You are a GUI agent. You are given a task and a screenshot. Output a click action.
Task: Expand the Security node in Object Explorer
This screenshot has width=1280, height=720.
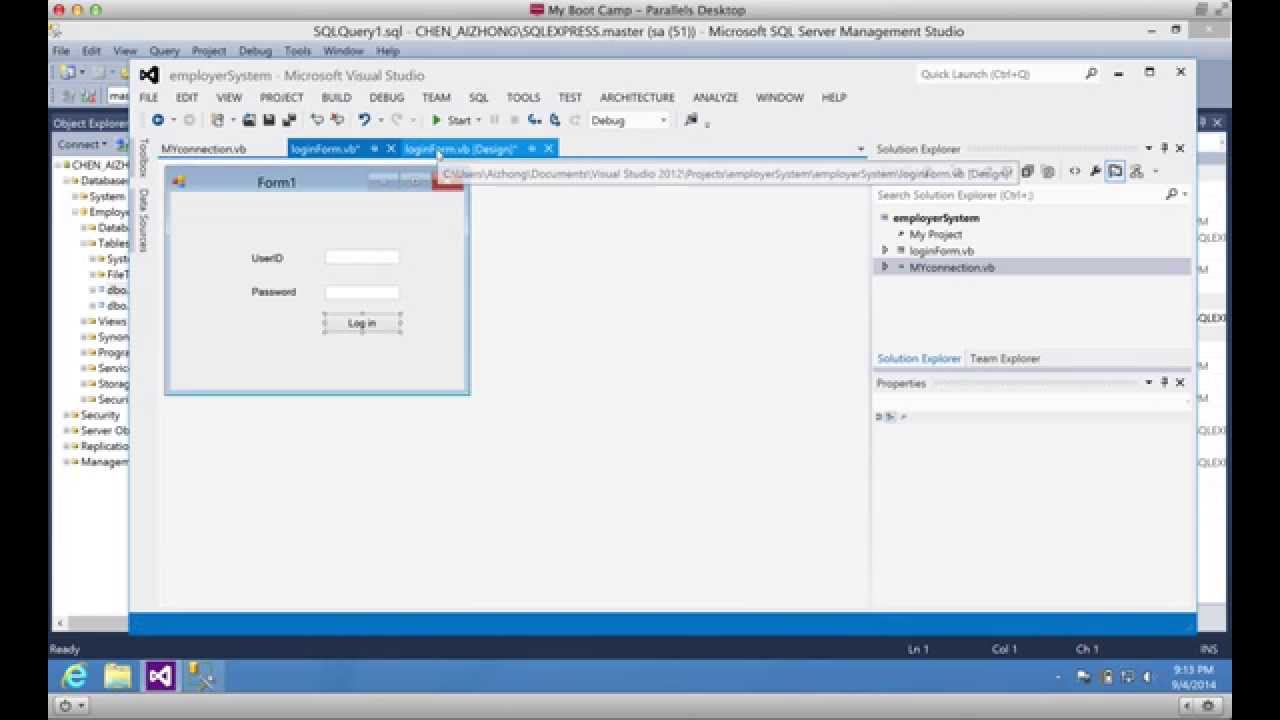67,415
